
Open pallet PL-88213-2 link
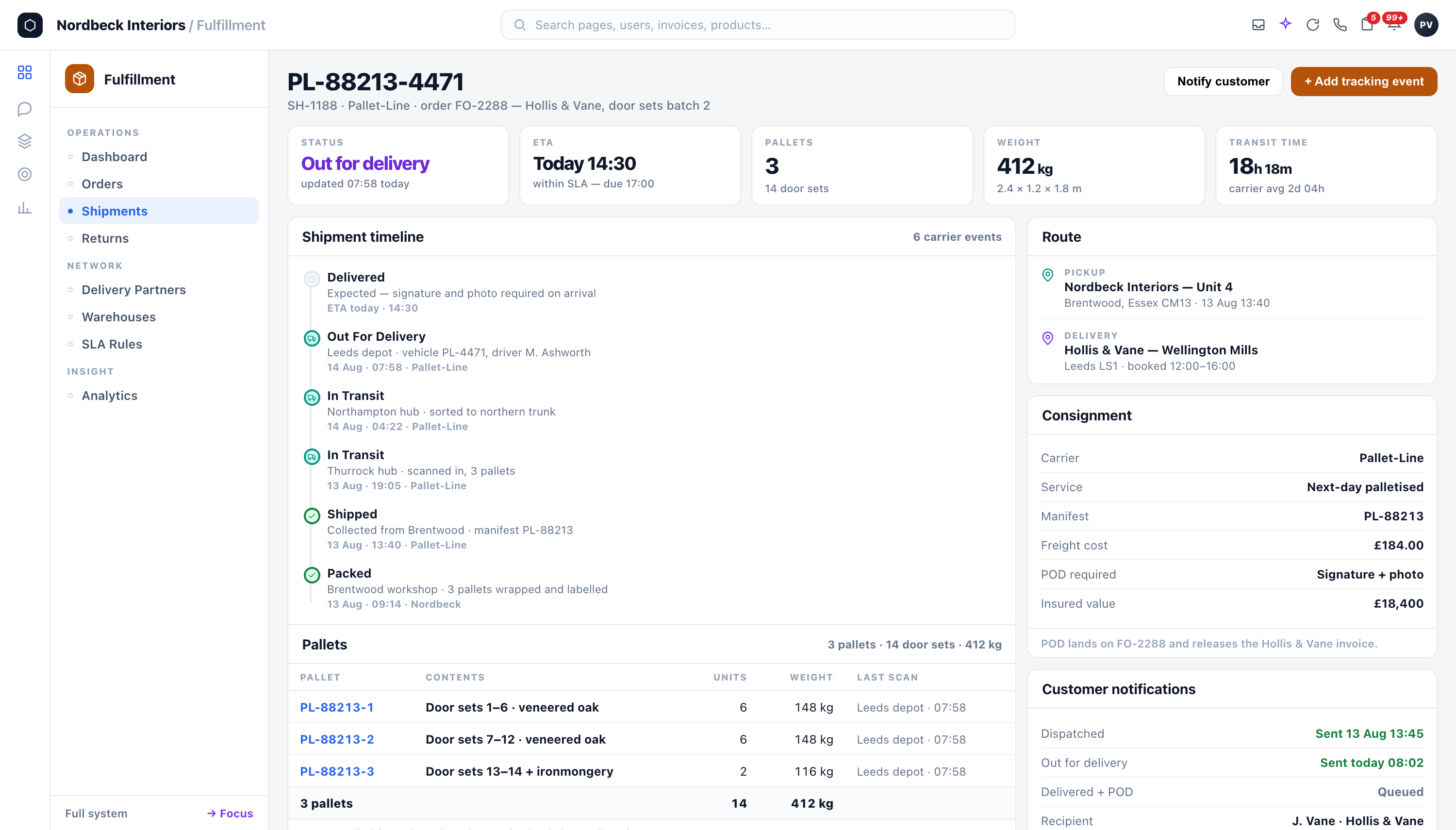337,739
